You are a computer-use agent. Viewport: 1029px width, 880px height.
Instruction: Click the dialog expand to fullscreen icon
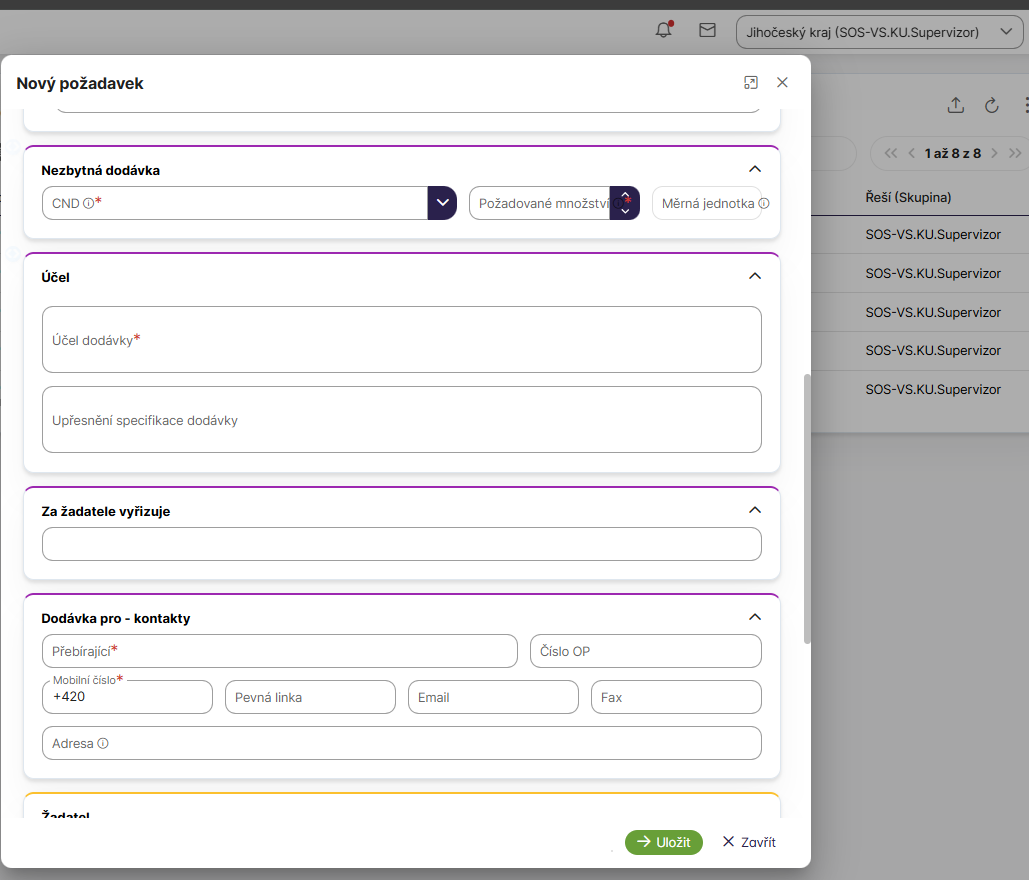coord(751,83)
